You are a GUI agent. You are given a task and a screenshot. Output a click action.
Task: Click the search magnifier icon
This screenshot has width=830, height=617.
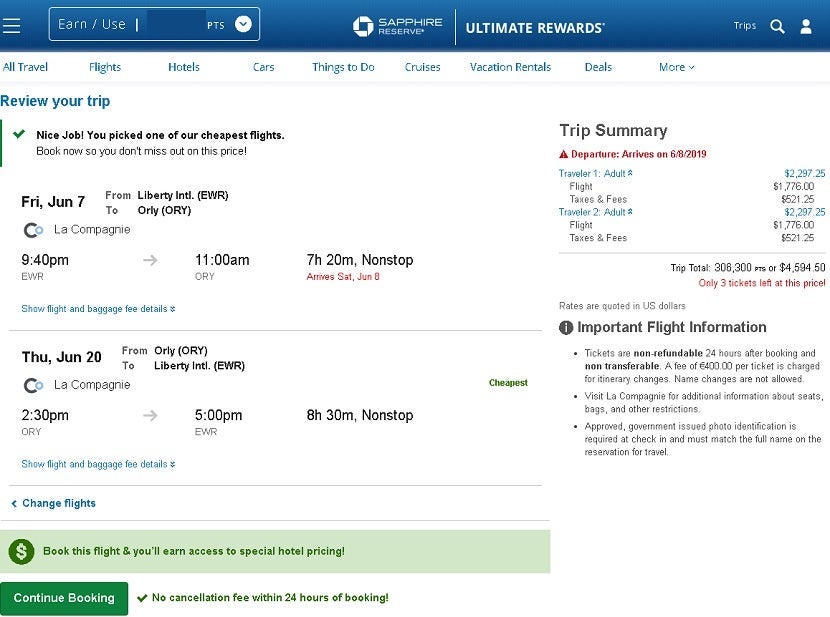pos(777,26)
